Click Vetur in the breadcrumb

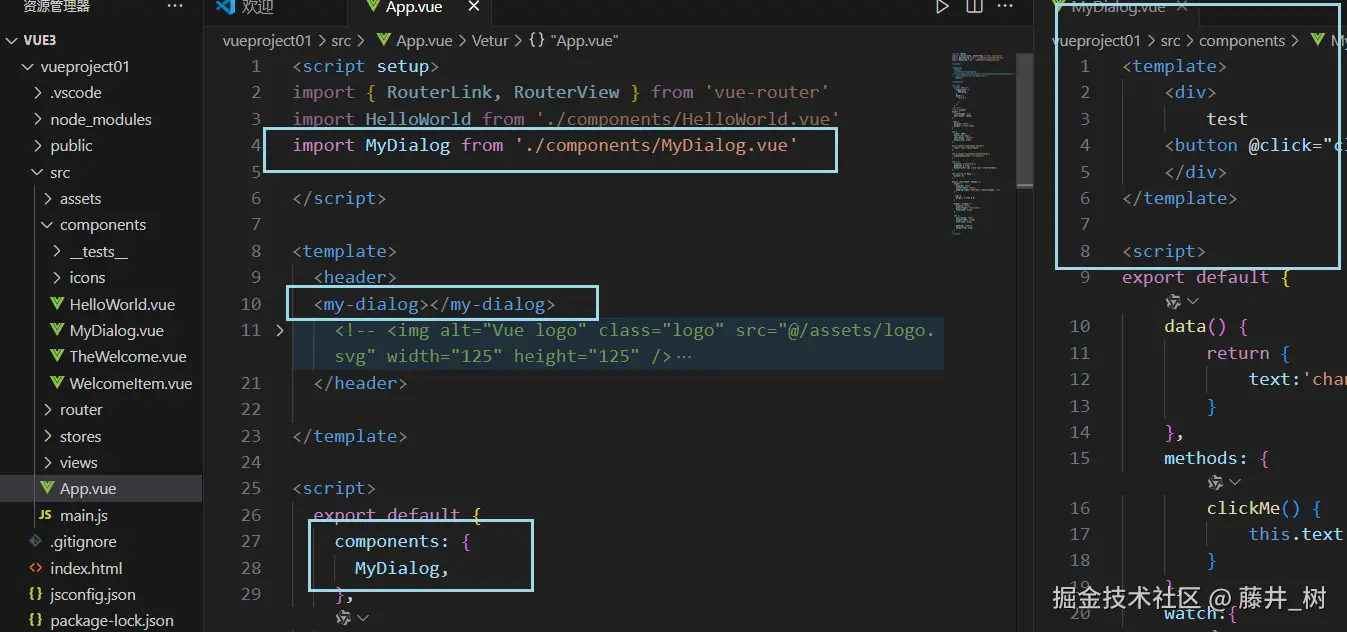491,41
